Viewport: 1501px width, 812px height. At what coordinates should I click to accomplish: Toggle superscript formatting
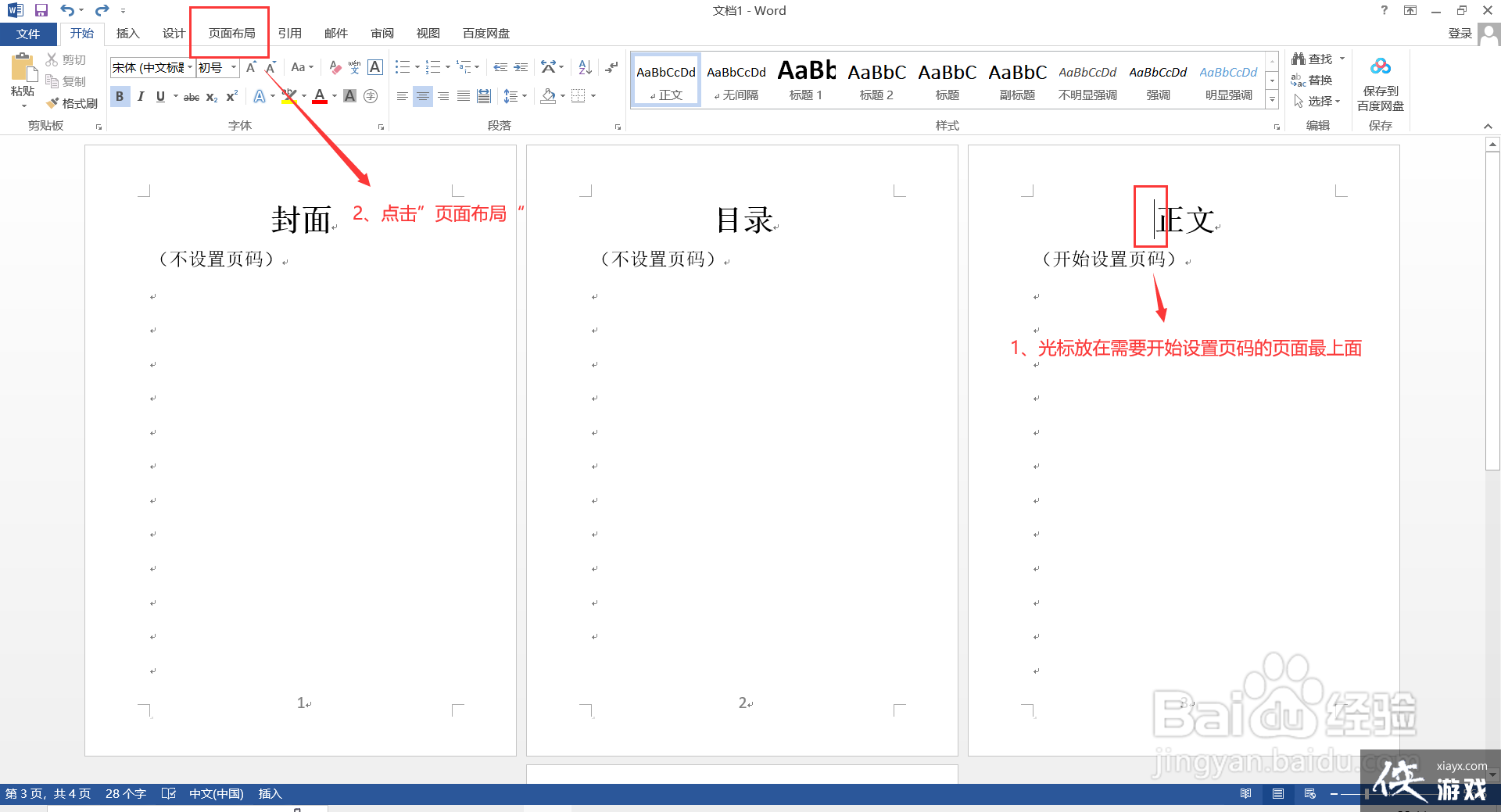[231, 96]
